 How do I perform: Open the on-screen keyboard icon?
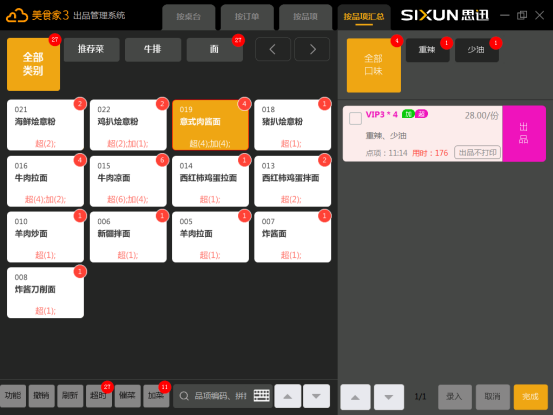pos(261,396)
